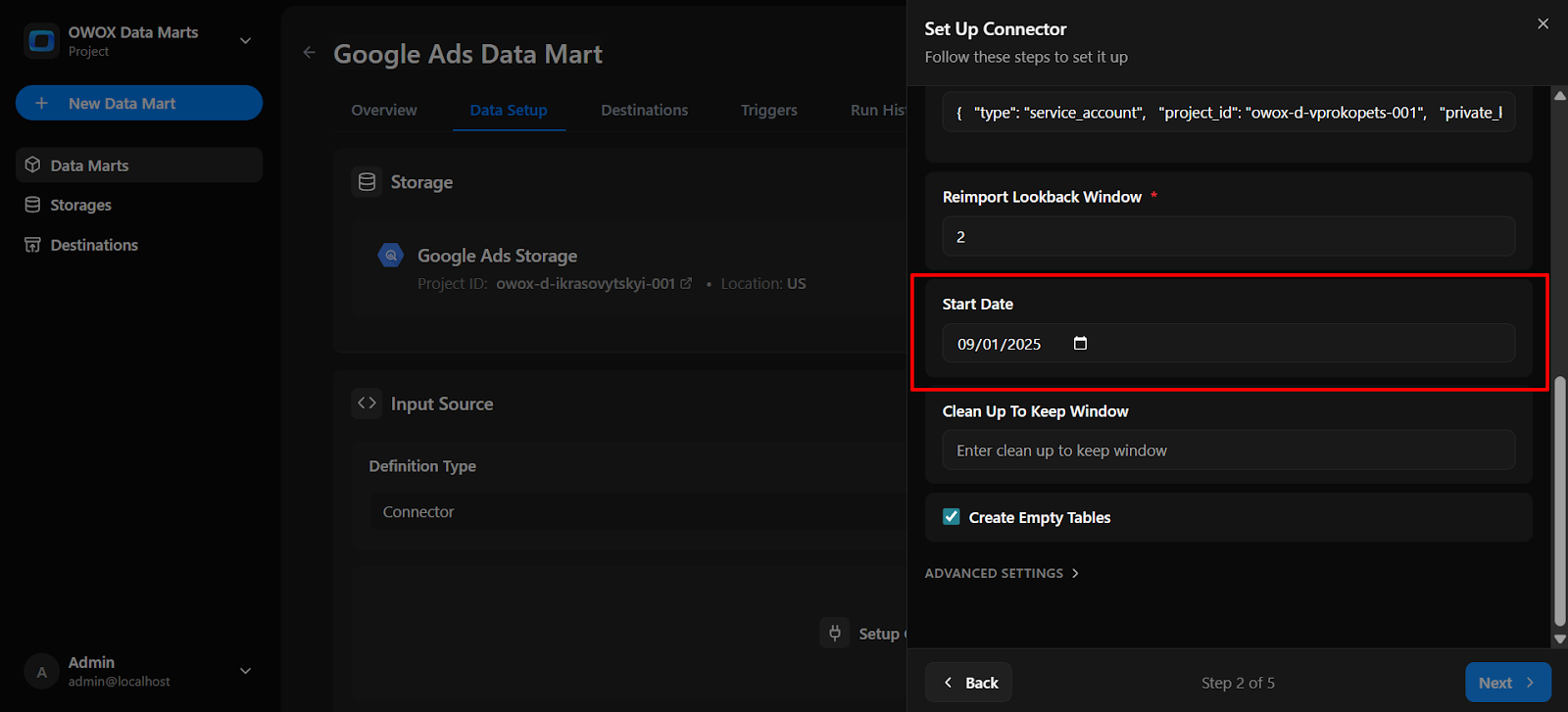Expand the OWOX Data Marts project switcher
The width and height of the screenshot is (1568, 712).
[x=246, y=41]
